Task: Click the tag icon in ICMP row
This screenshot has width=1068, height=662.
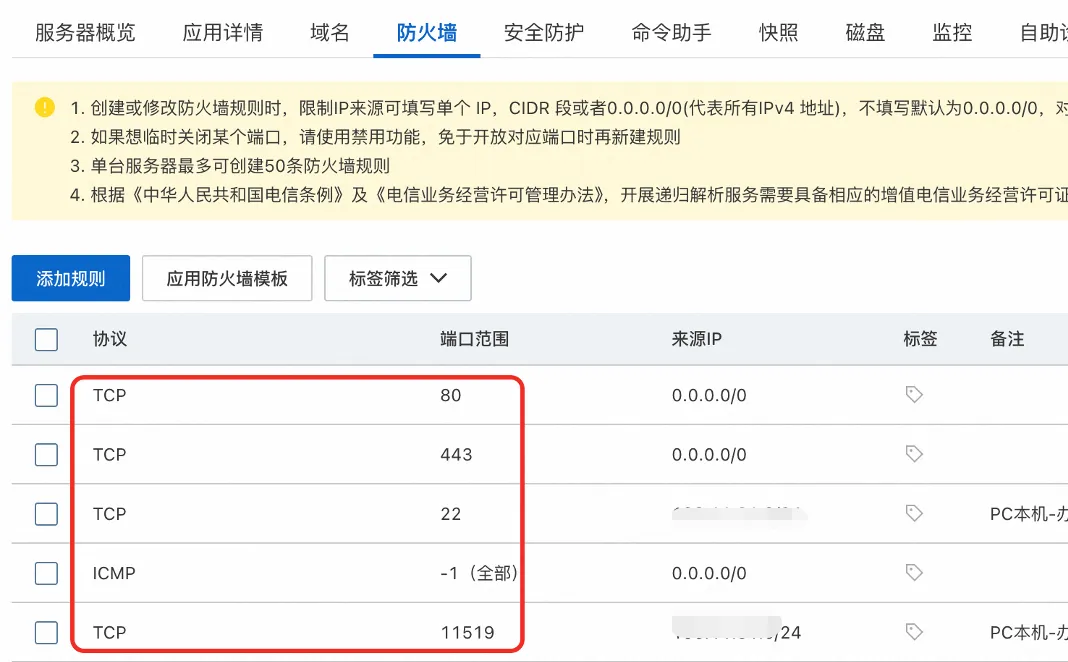Action: tap(913, 573)
